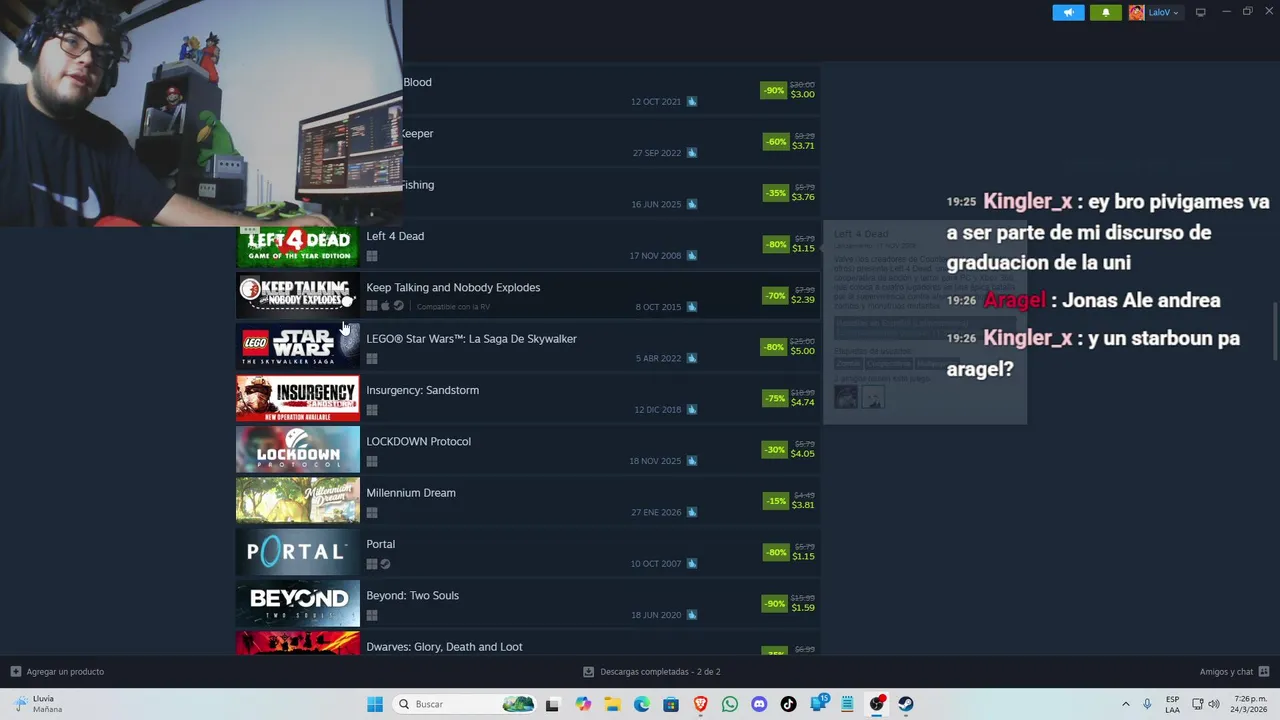Open Keep Talking and Nobody Explodes title
1280x720 pixels.
pos(453,287)
